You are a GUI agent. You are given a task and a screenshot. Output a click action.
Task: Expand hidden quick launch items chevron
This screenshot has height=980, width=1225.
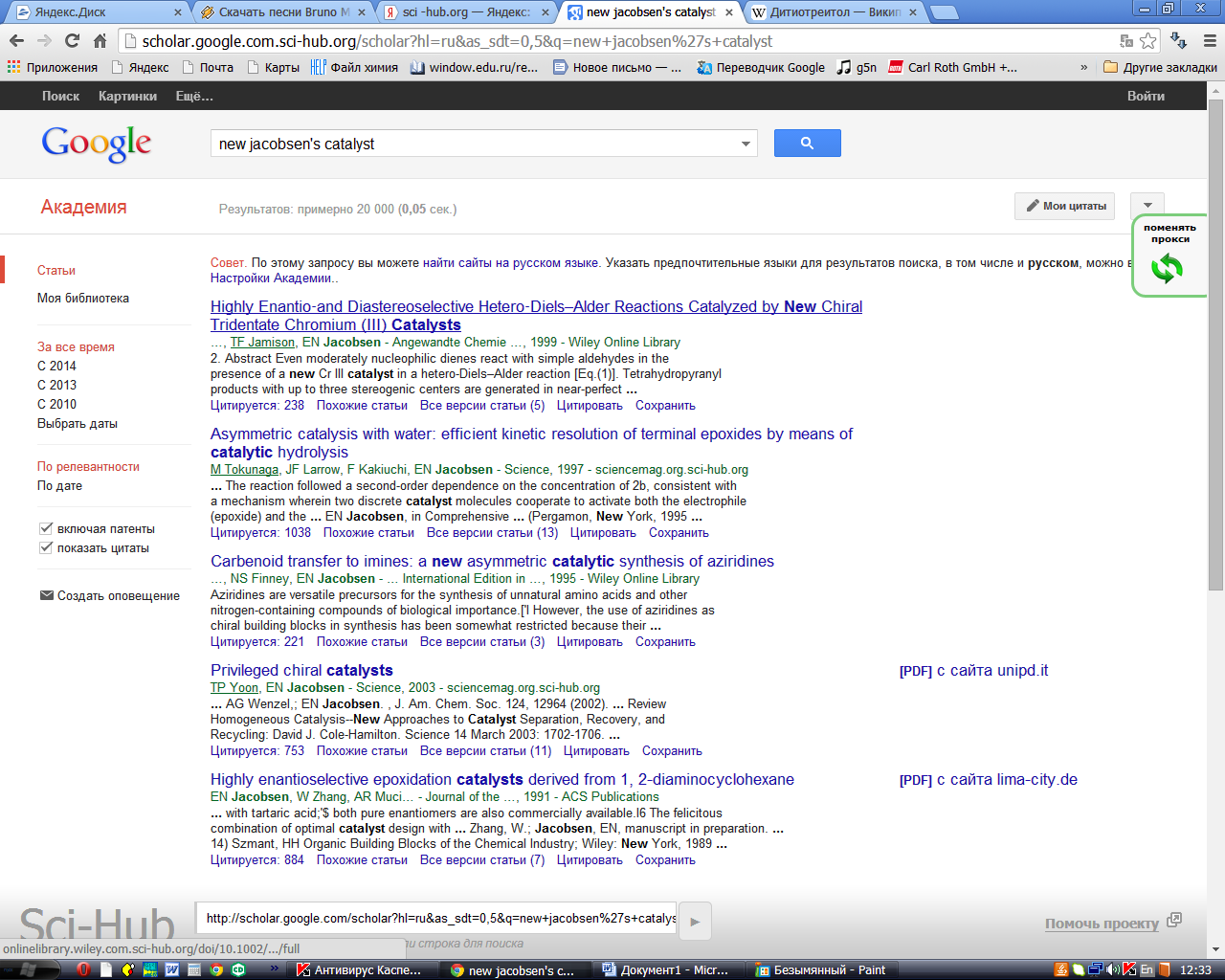[275, 969]
